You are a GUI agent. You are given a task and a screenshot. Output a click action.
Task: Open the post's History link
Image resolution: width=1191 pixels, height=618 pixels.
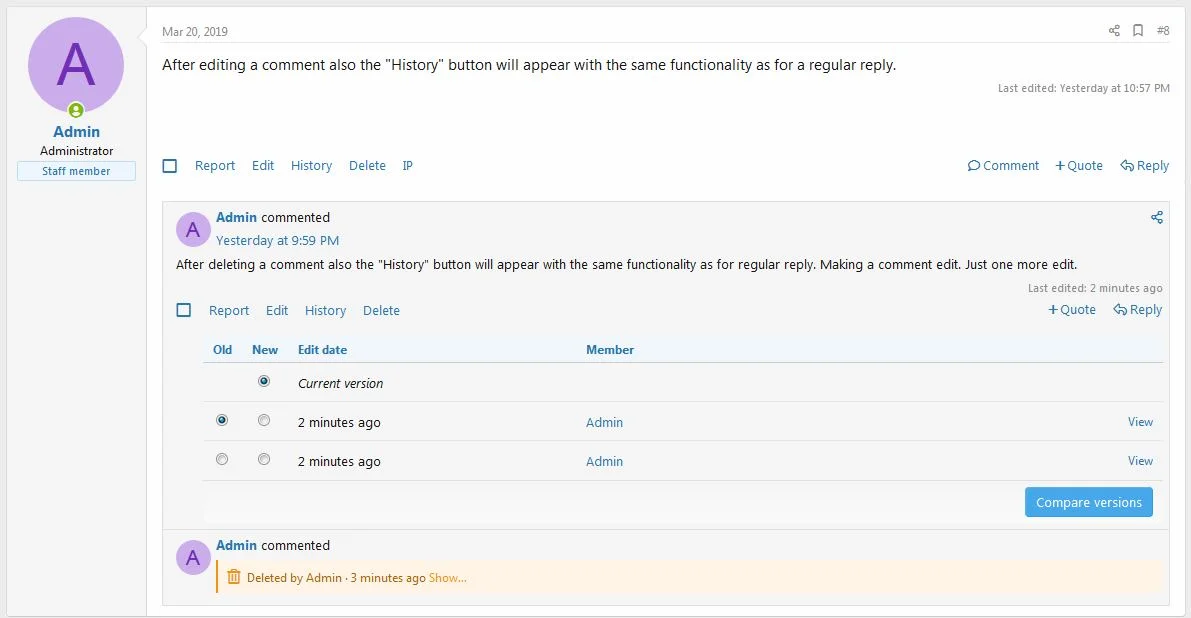click(x=311, y=166)
